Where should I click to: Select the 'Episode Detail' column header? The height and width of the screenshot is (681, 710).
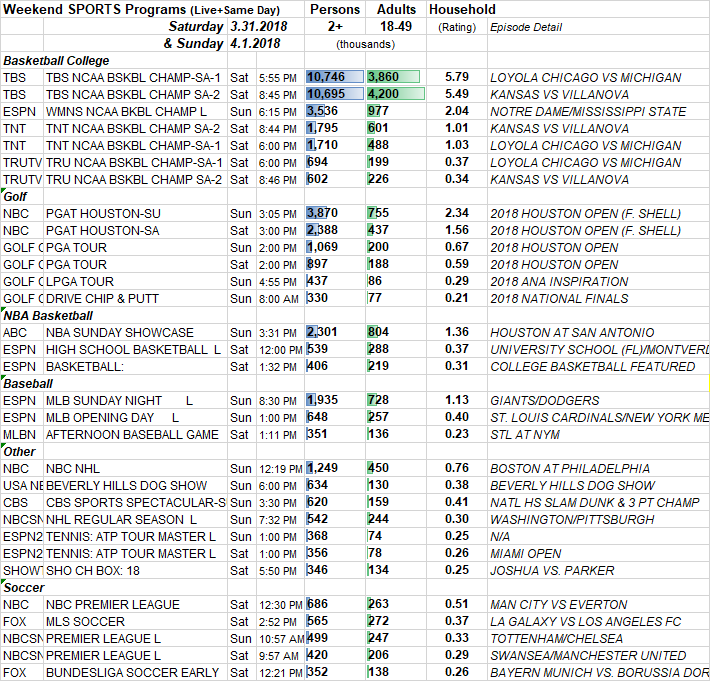526,27
